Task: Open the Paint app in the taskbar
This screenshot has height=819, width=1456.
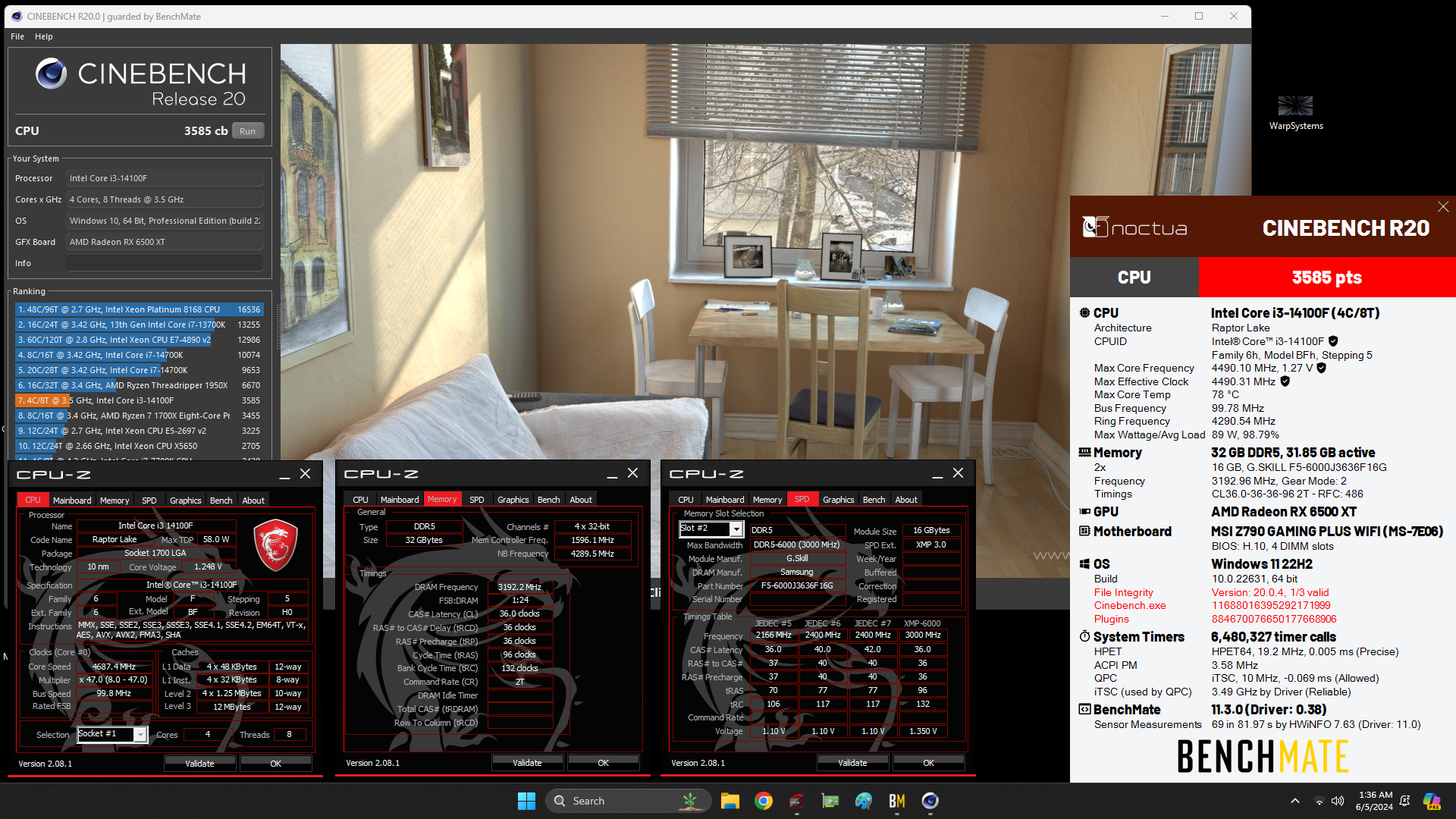Action: pos(864,801)
